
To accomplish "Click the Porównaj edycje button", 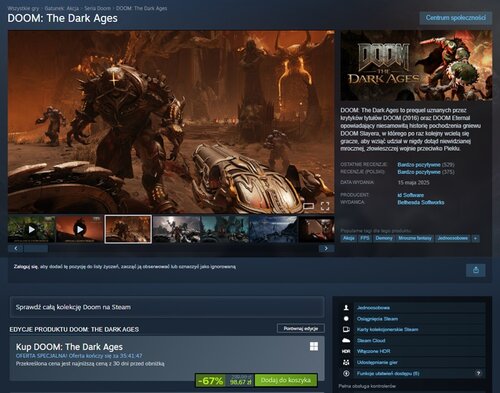I will (301, 328).
